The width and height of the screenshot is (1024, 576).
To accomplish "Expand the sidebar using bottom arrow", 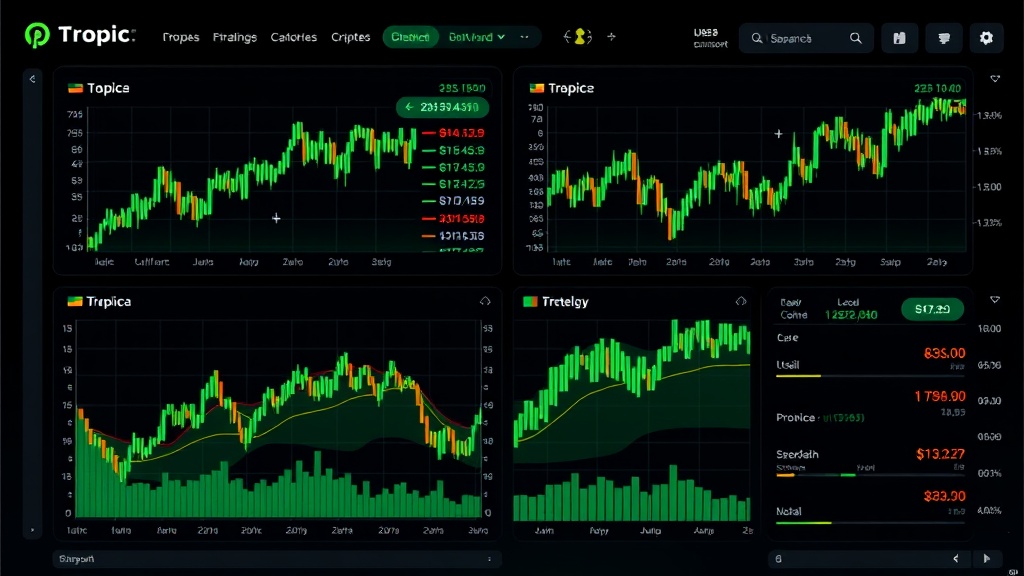I will coord(32,530).
